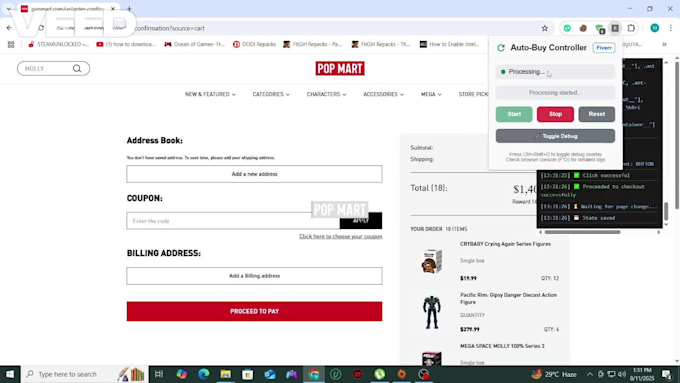Click the debug log vertical scrollbar
Viewport: 680px width, 383px height.
667,211
